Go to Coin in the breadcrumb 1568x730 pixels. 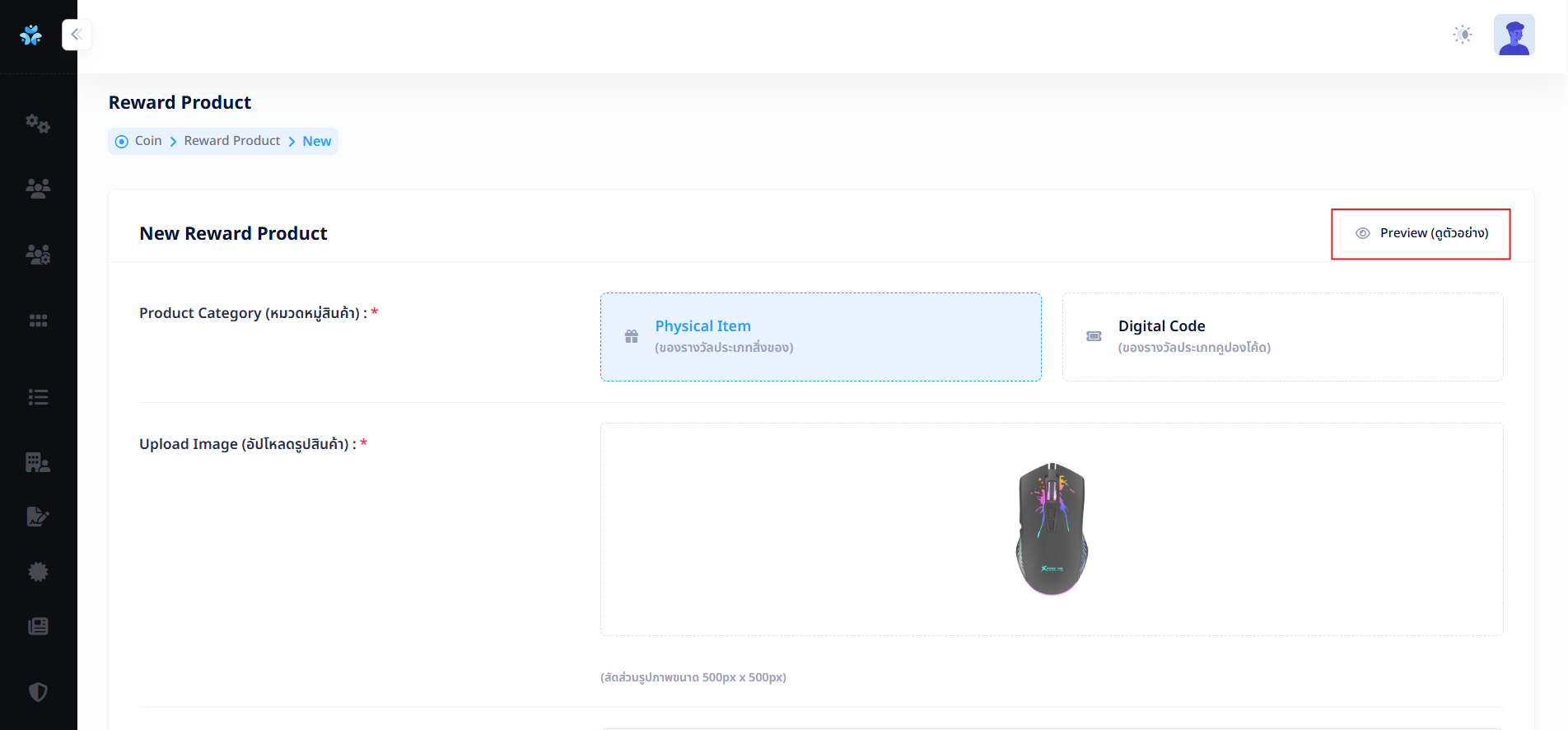[148, 141]
